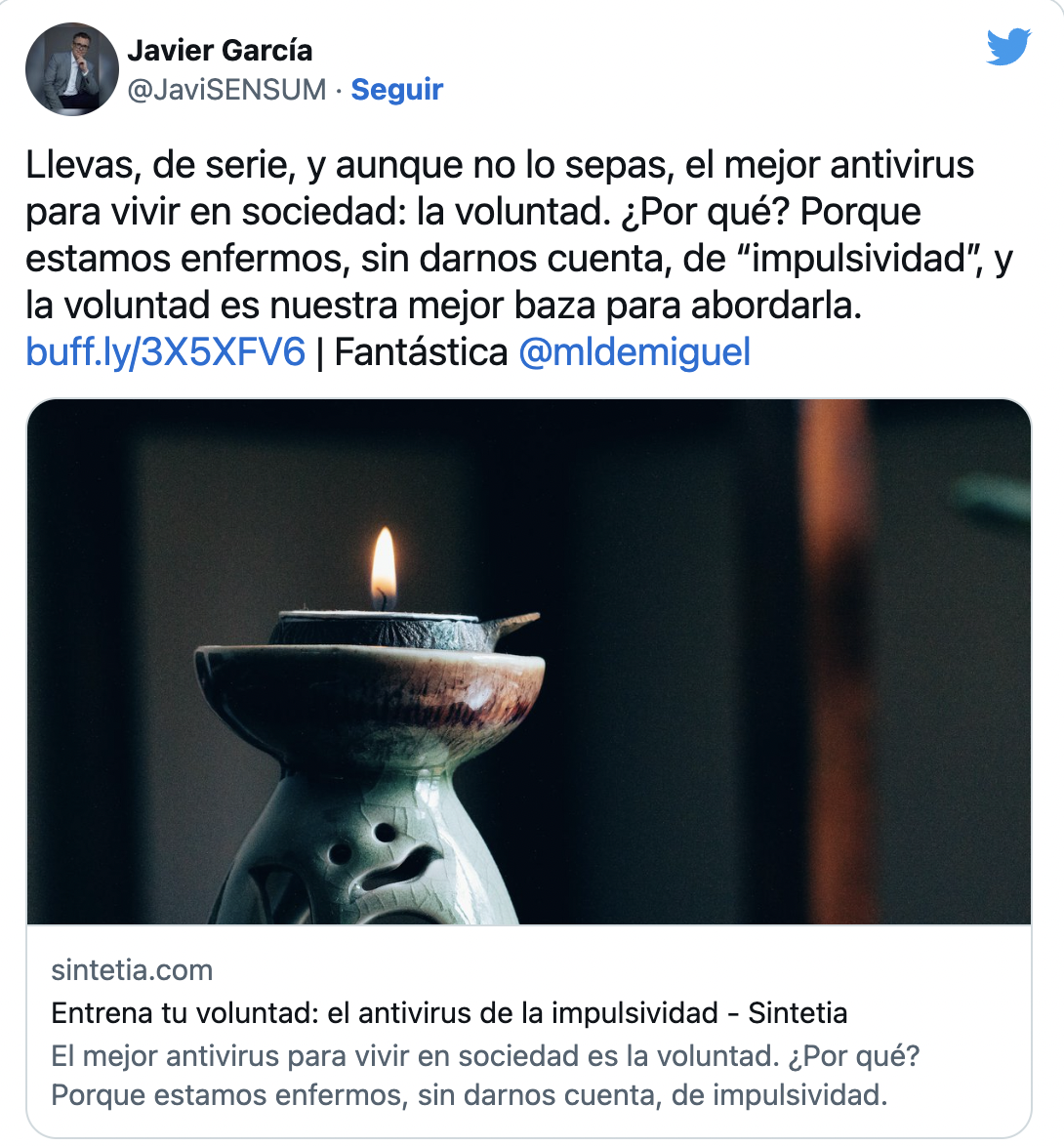Click the tweet's first line "Llevas, de serie"
Image resolution: width=1064 pixels, height=1146 pixels.
(500, 164)
